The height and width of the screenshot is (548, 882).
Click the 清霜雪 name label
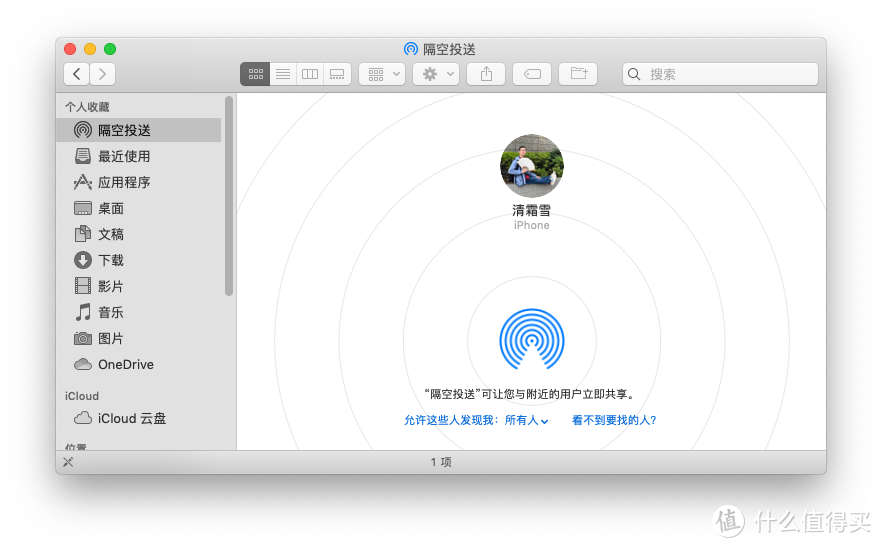[x=532, y=210]
